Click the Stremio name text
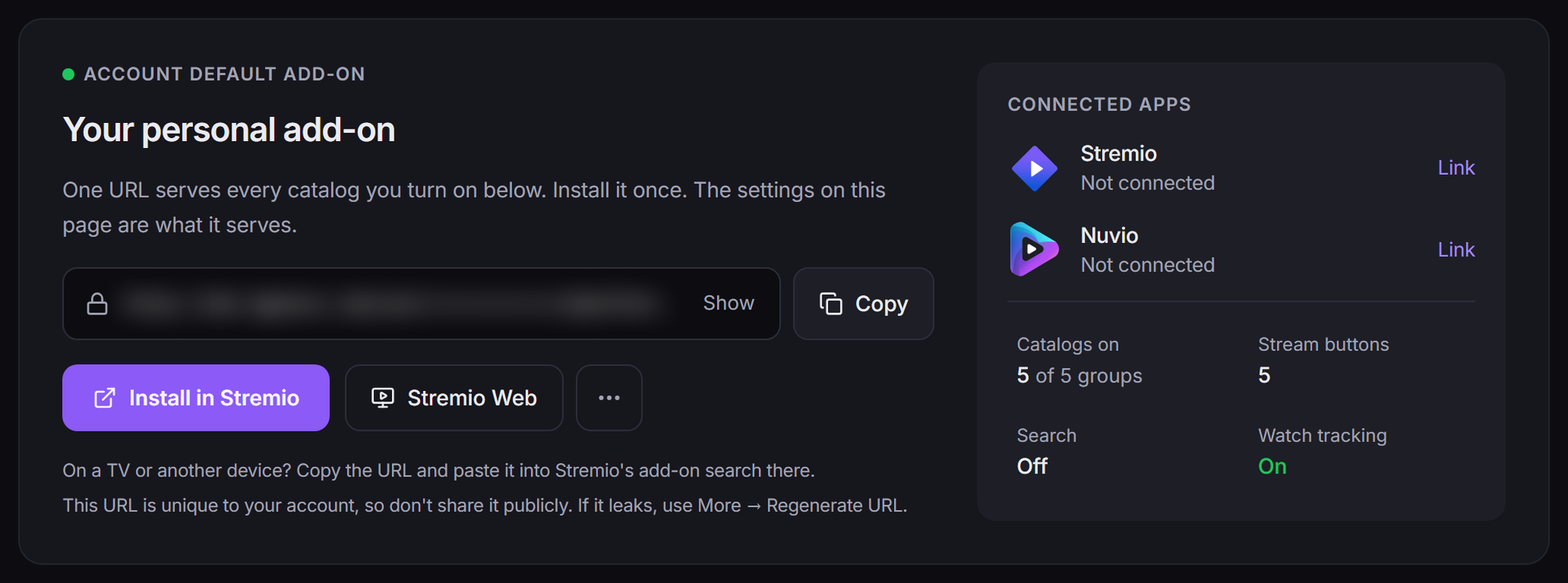1568x583 pixels. 1119,154
